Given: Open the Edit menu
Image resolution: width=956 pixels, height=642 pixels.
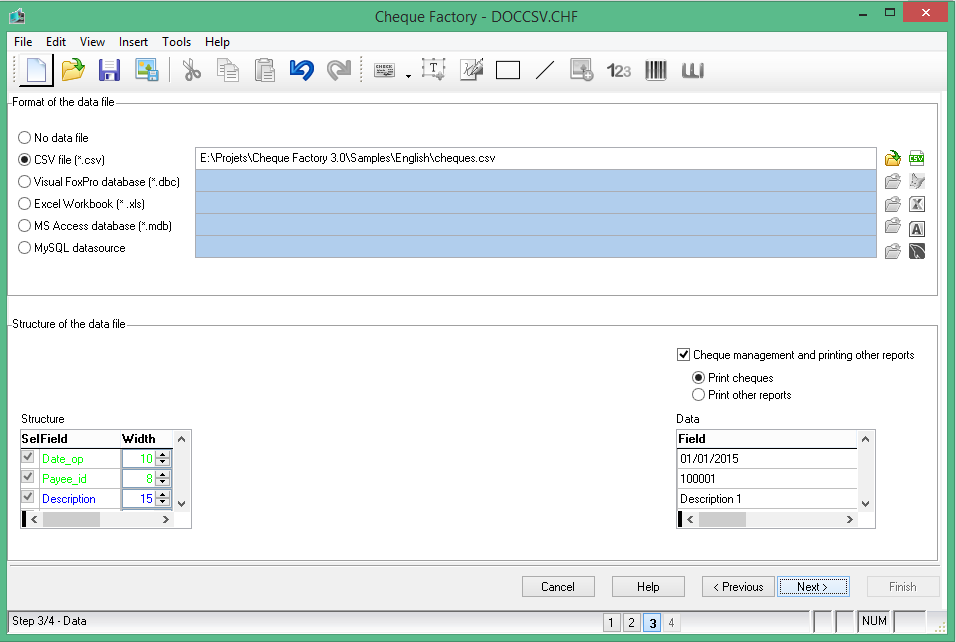Looking at the screenshot, I should (55, 41).
